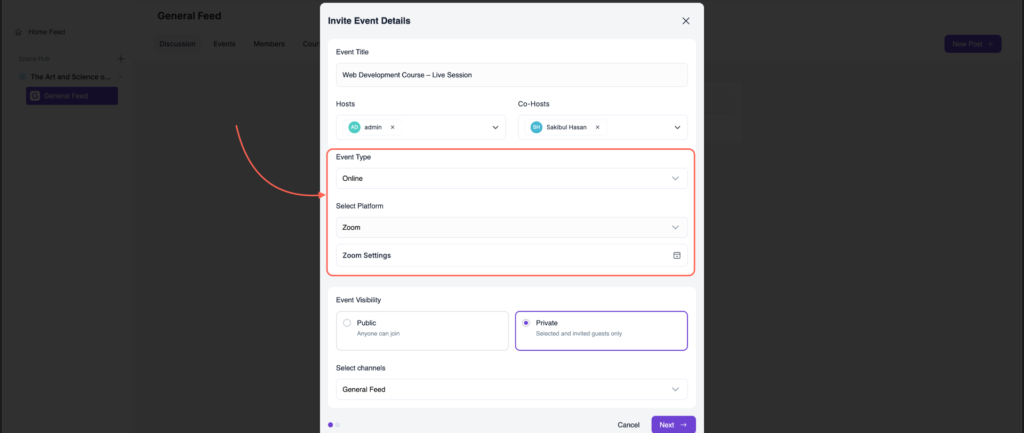Click the second step indicator dot
Viewport: 1024px width, 433px height.
(x=338, y=425)
